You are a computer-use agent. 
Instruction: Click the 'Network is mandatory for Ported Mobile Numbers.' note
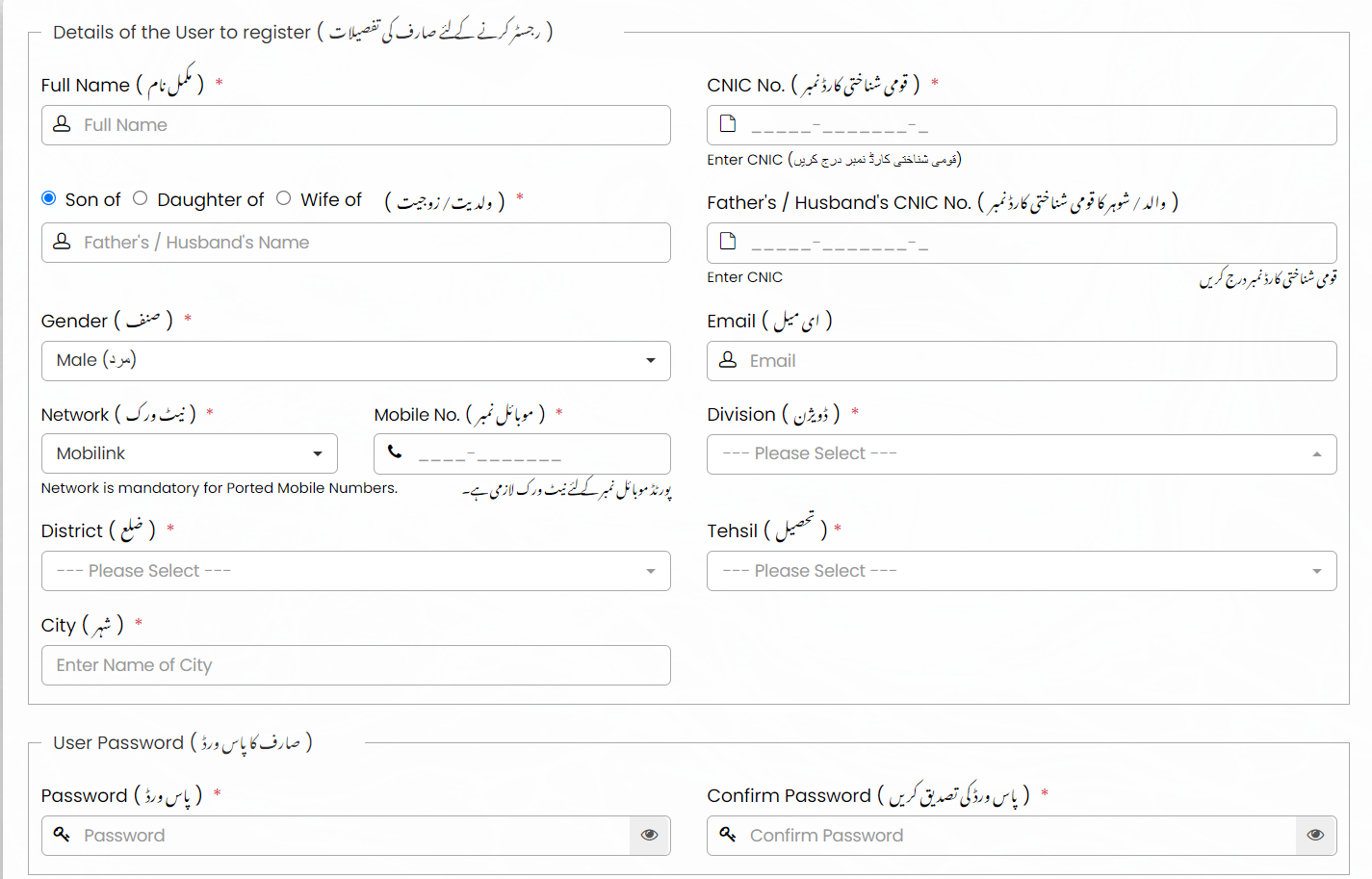[219, 488]
